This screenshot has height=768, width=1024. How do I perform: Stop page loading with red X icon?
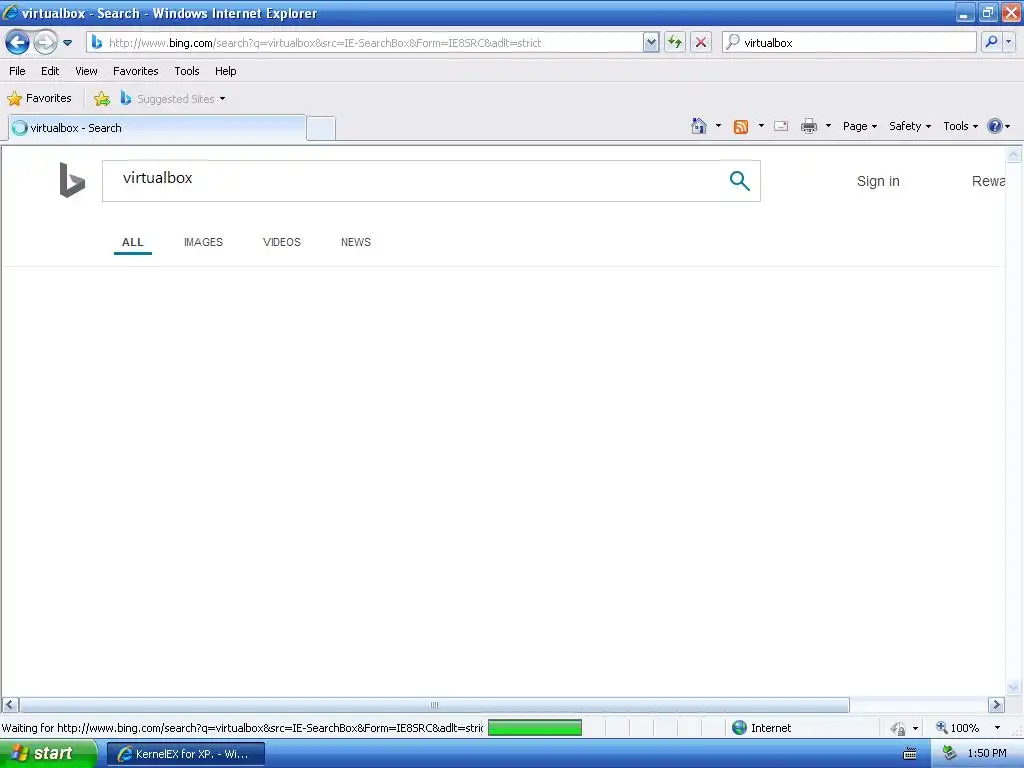click(701, 43)
